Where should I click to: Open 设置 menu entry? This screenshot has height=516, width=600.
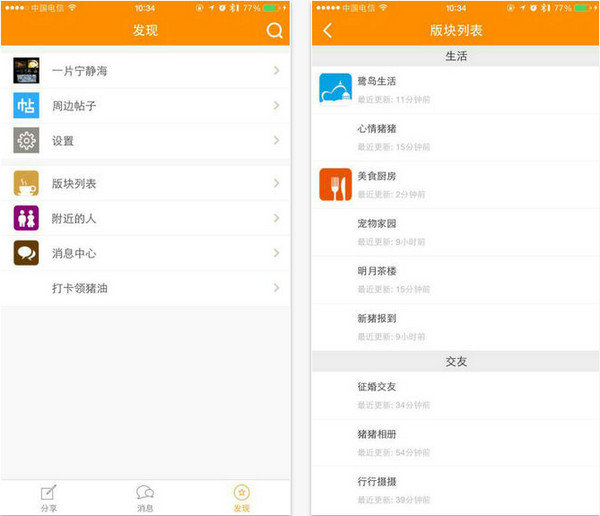point(145,140)
